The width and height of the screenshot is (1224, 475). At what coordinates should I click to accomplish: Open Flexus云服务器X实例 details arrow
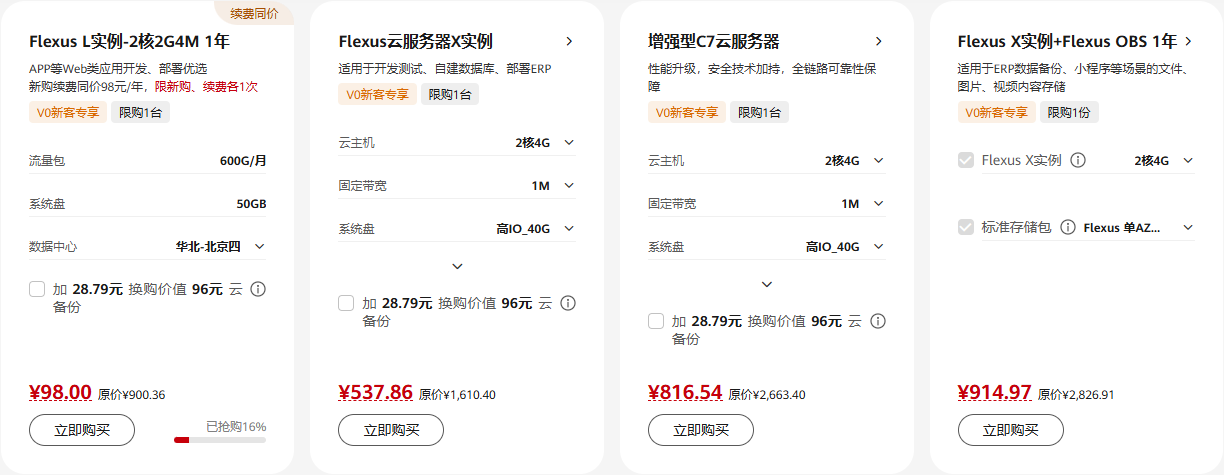(x=569, y=41)
